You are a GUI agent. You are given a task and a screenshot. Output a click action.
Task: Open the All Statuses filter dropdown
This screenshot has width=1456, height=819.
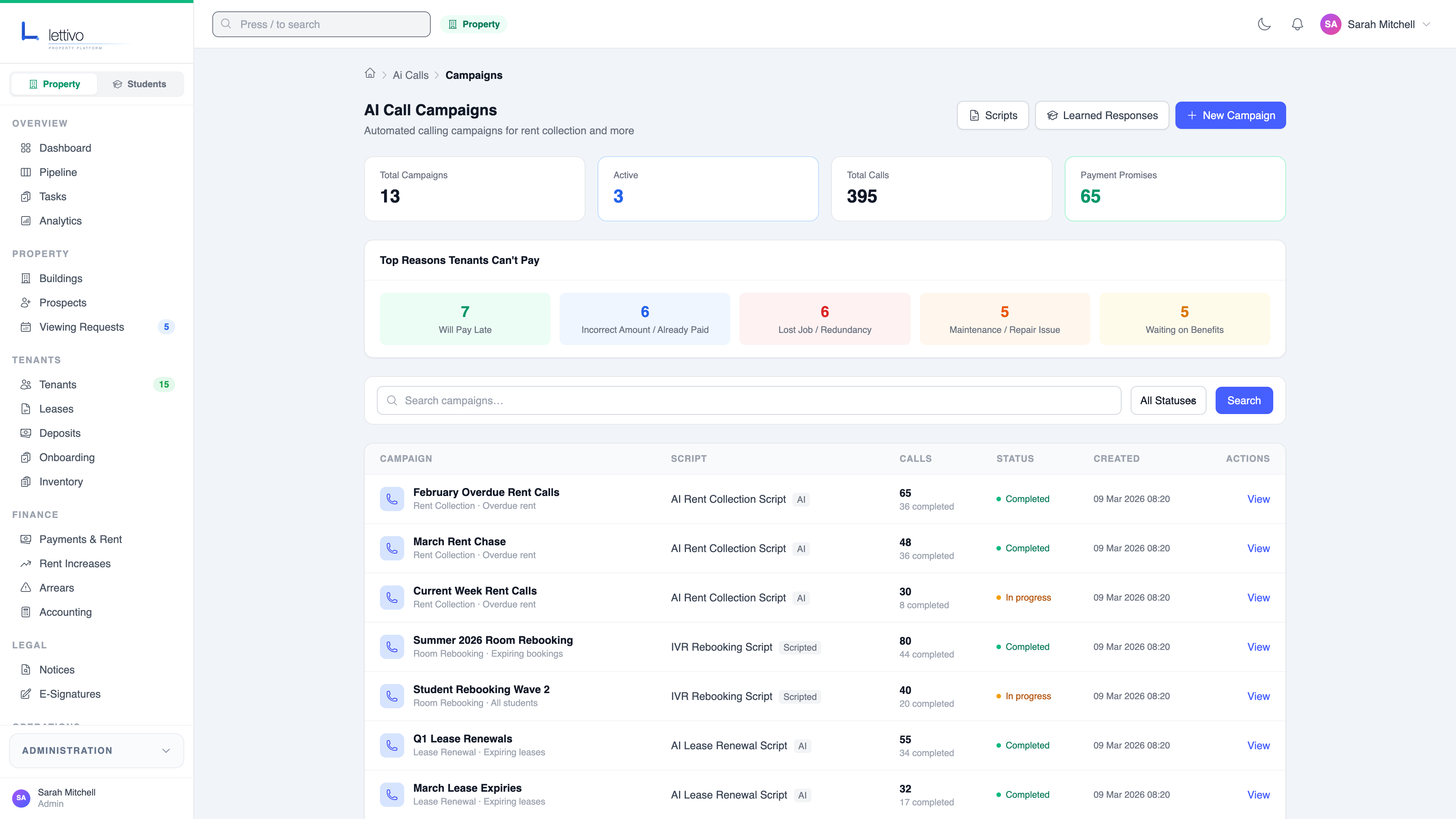tap(1168, 400)
